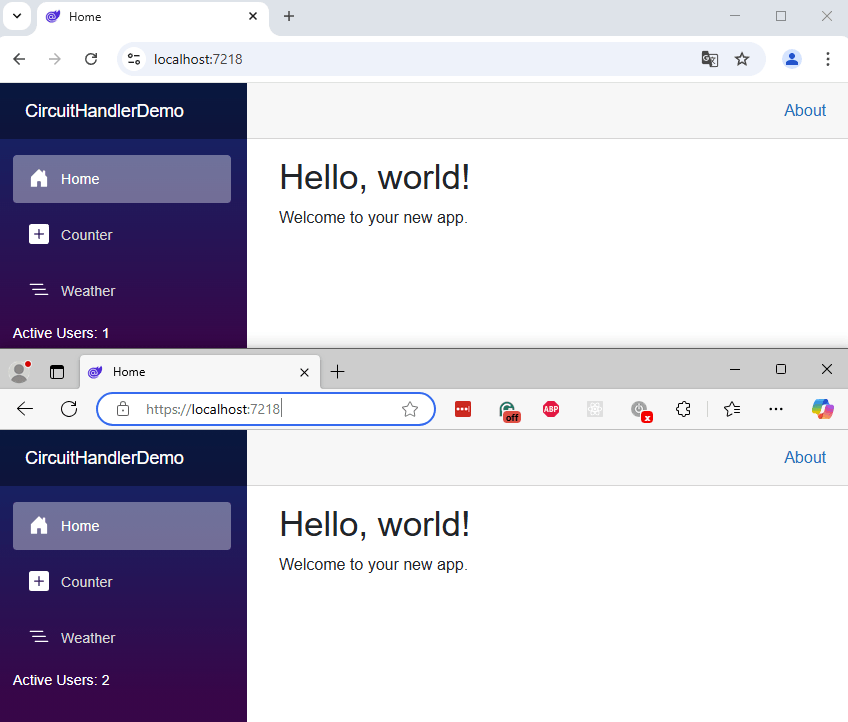Maximize the Edge window
The image size is (848, 722).
780,369
